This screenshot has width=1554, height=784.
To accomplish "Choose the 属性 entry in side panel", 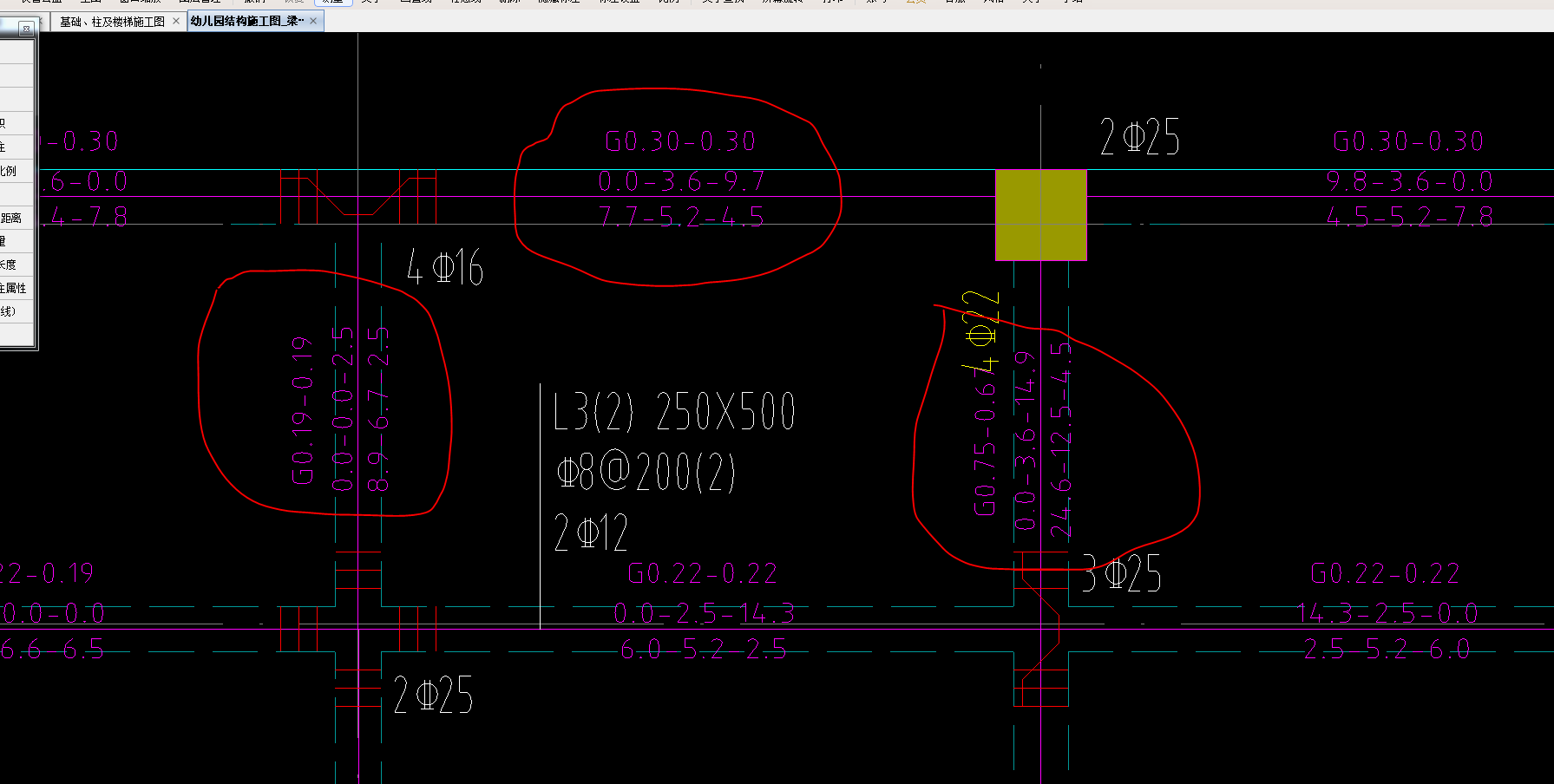I will pyautogui.click(x=13, y=288).
